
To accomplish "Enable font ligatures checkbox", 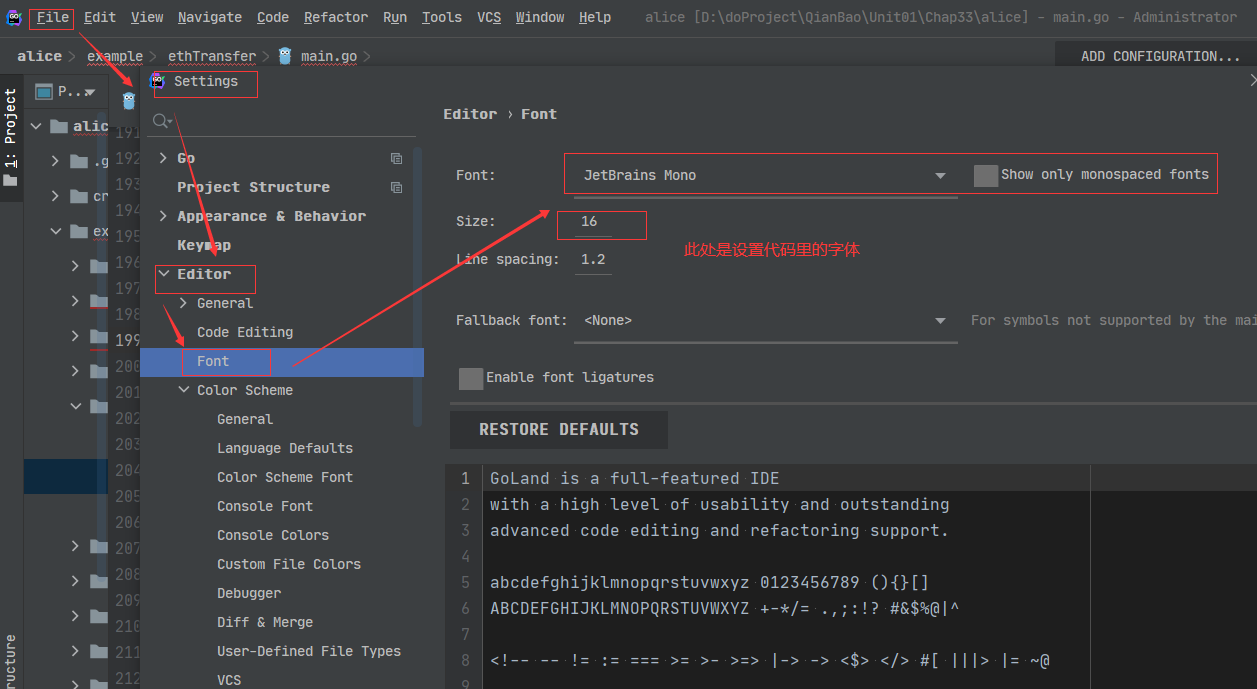I will coord(471,378).
